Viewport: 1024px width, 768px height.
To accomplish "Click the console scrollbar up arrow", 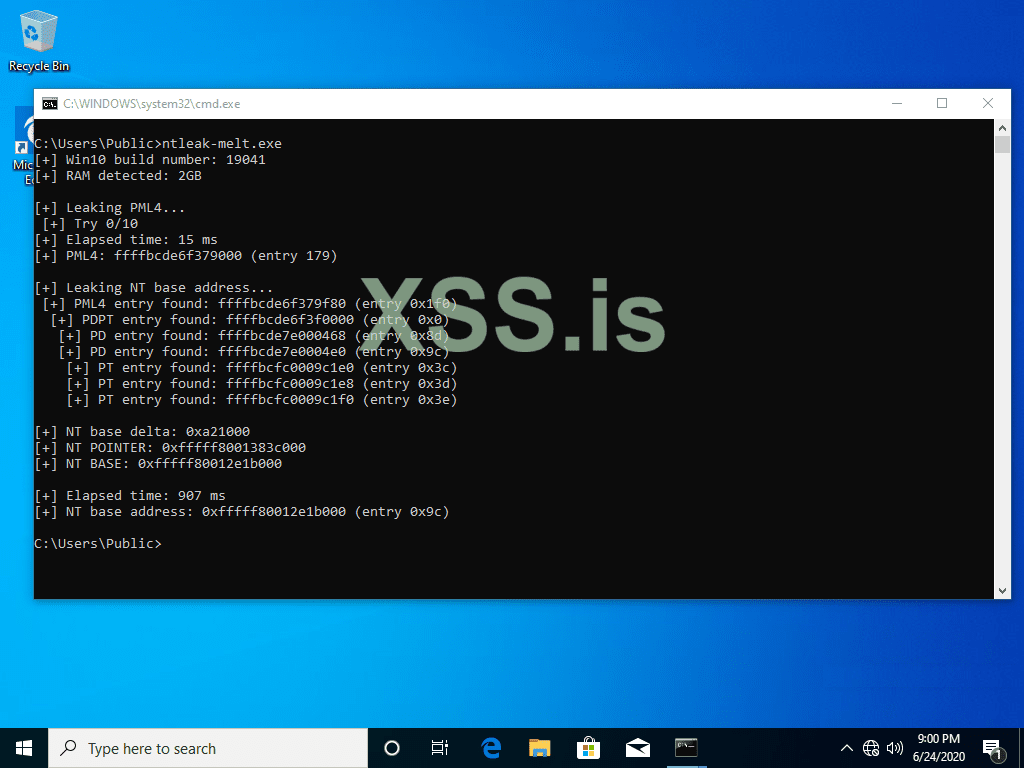I will [x=1002, y=127].
